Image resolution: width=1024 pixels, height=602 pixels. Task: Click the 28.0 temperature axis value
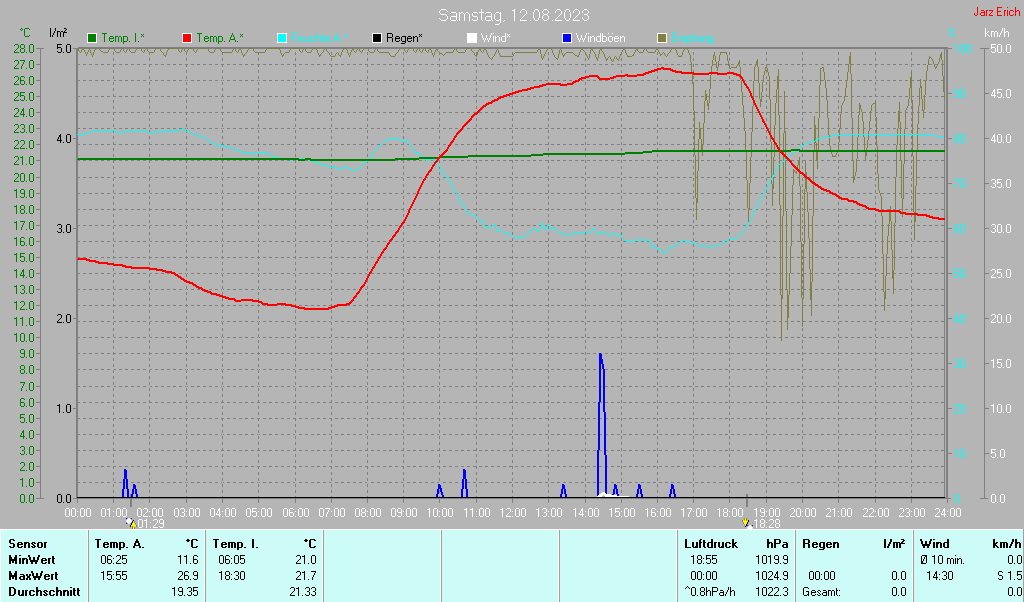[x=23, y=49]
